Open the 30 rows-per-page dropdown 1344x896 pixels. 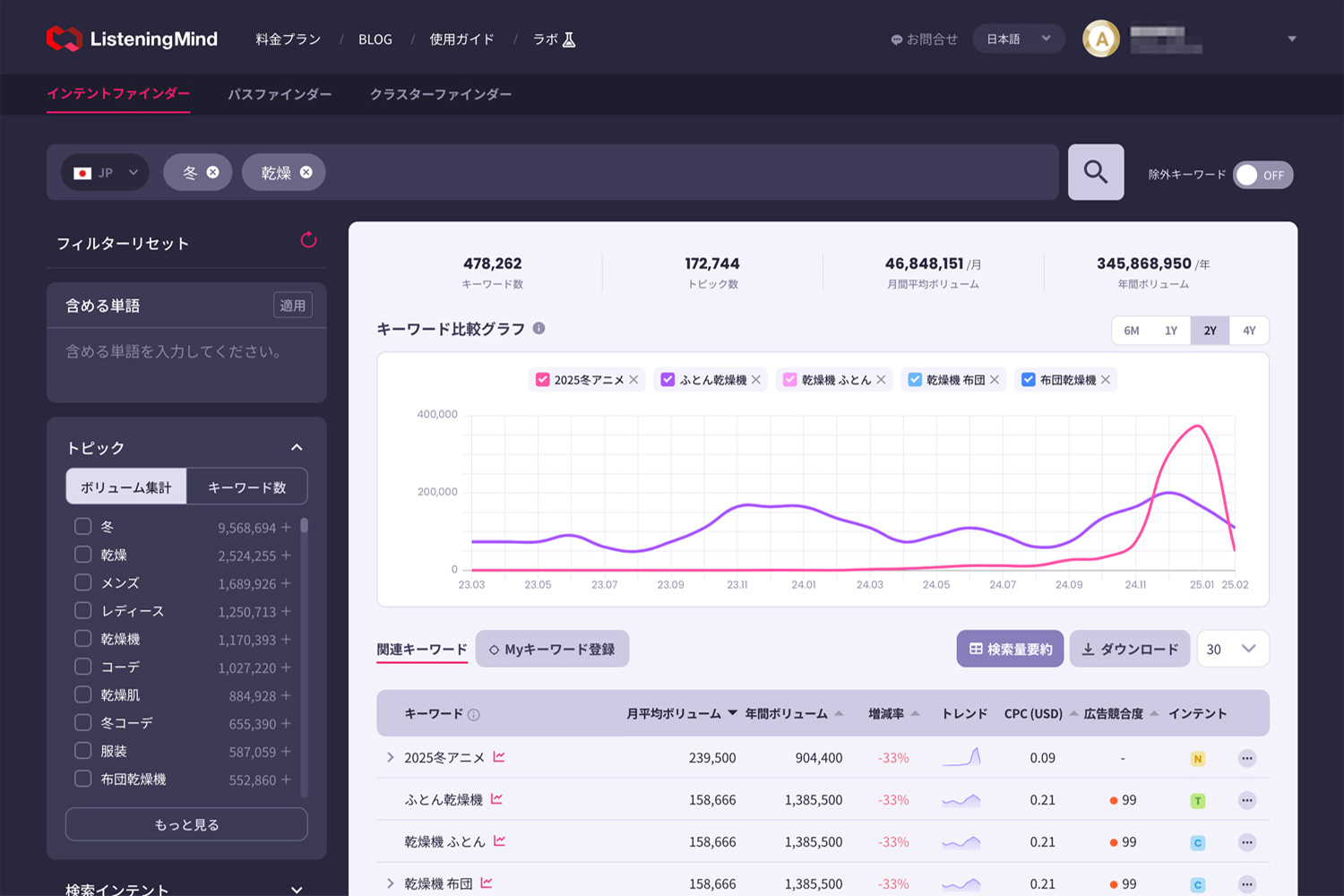(1232, 649)
